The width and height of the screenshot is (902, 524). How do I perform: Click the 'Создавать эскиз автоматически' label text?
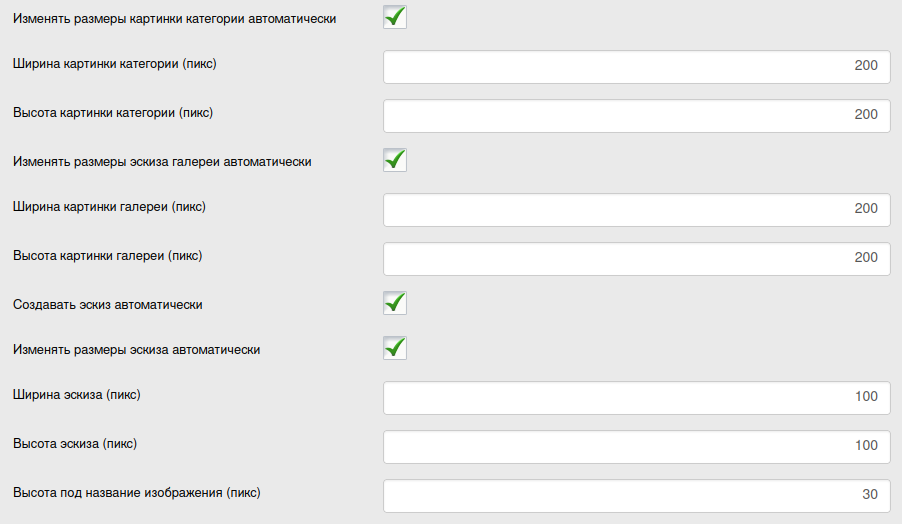(109, 304)
